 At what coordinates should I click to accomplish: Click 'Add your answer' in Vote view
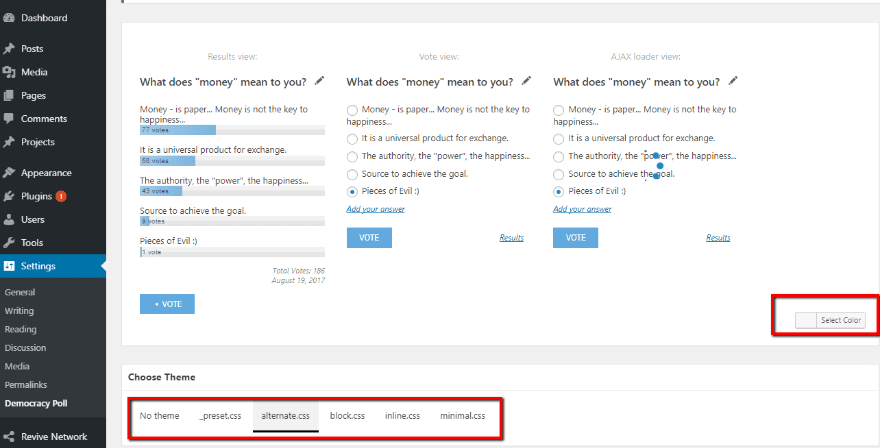[x=375, y=209]
